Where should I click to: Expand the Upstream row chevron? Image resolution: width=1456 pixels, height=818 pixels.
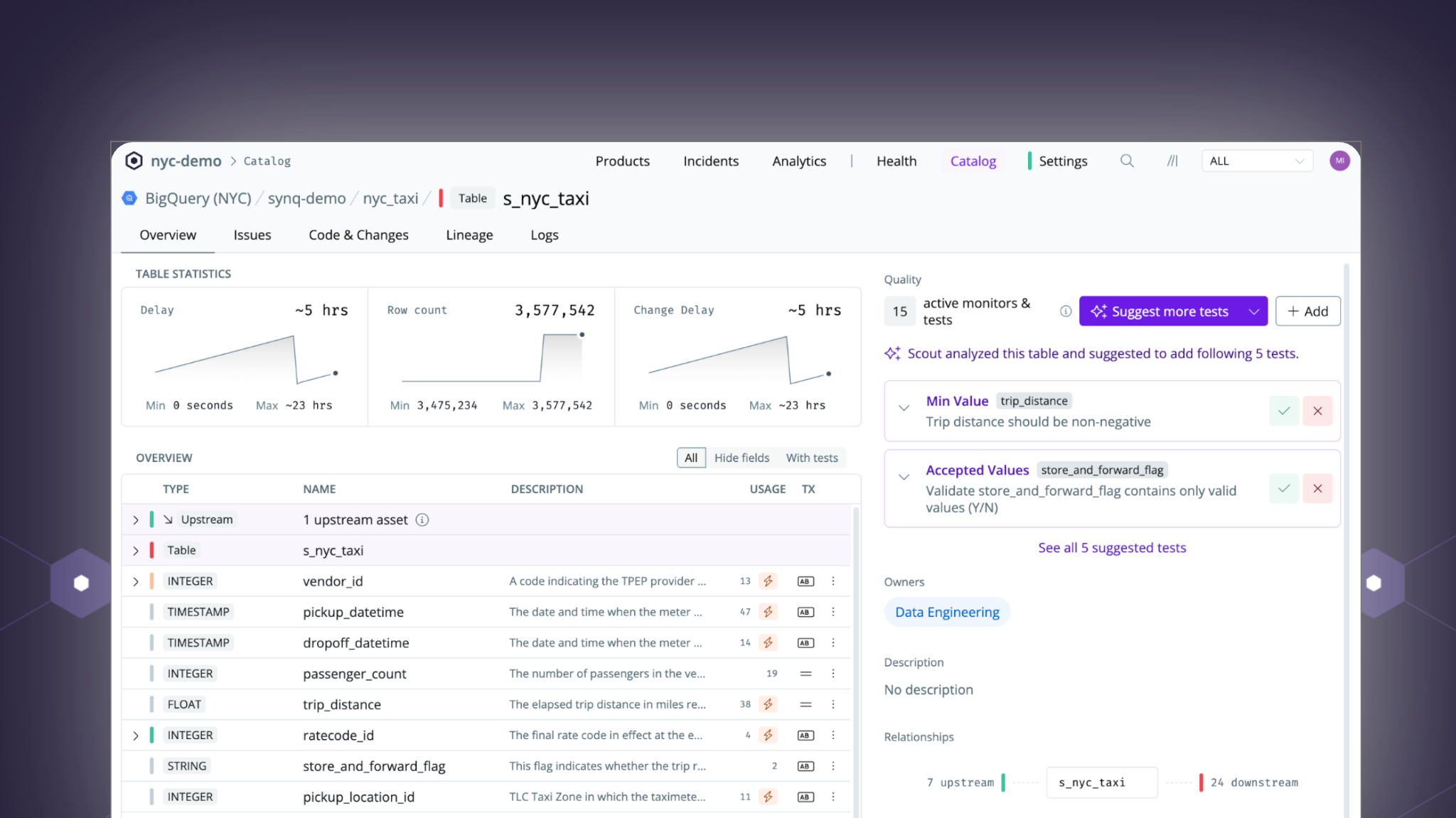[x=136, y=520]
